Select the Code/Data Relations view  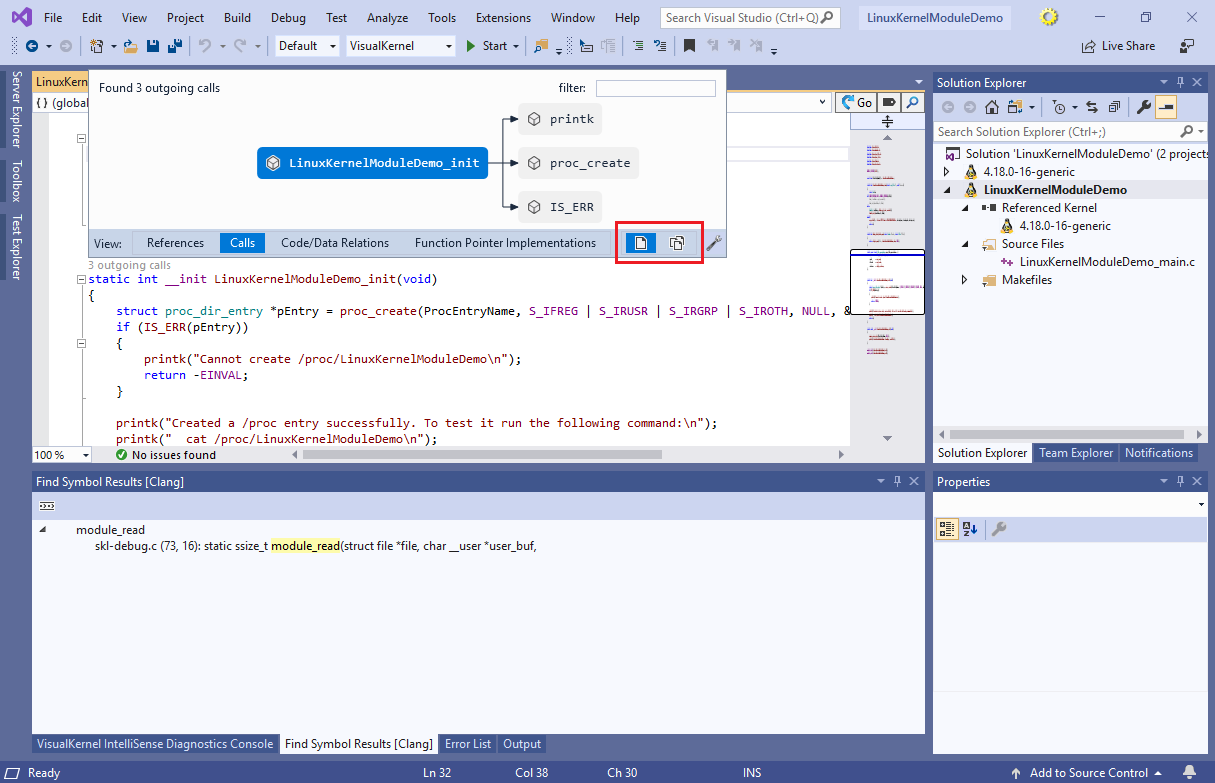[335, 243]
